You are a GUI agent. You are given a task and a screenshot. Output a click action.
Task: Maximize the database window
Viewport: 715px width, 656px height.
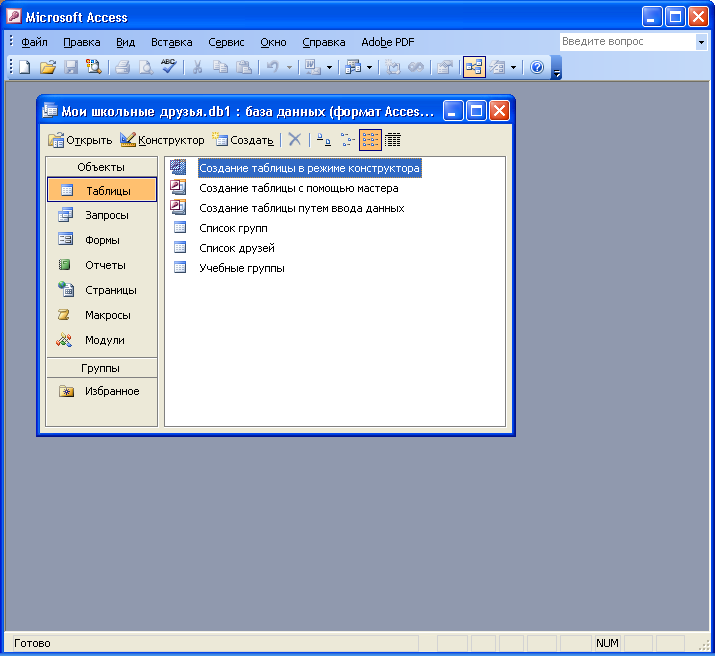pyautogui.click(x=477, y=111)
